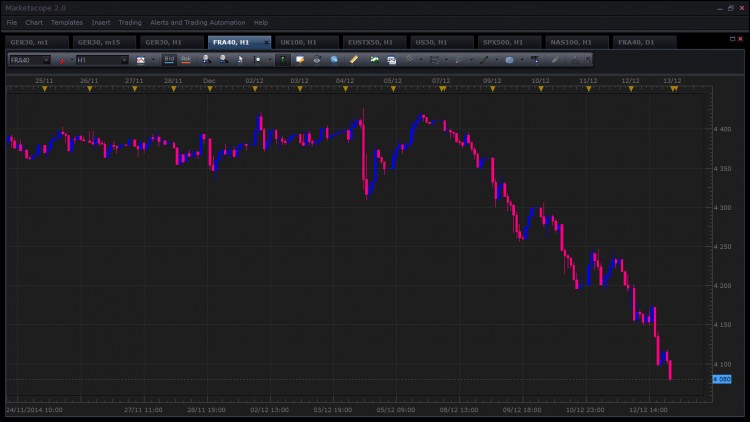Open the SPX500, H1 chart tab
Image resolution: width=750 pixels, height=422 pixels.
click(509, 42)
